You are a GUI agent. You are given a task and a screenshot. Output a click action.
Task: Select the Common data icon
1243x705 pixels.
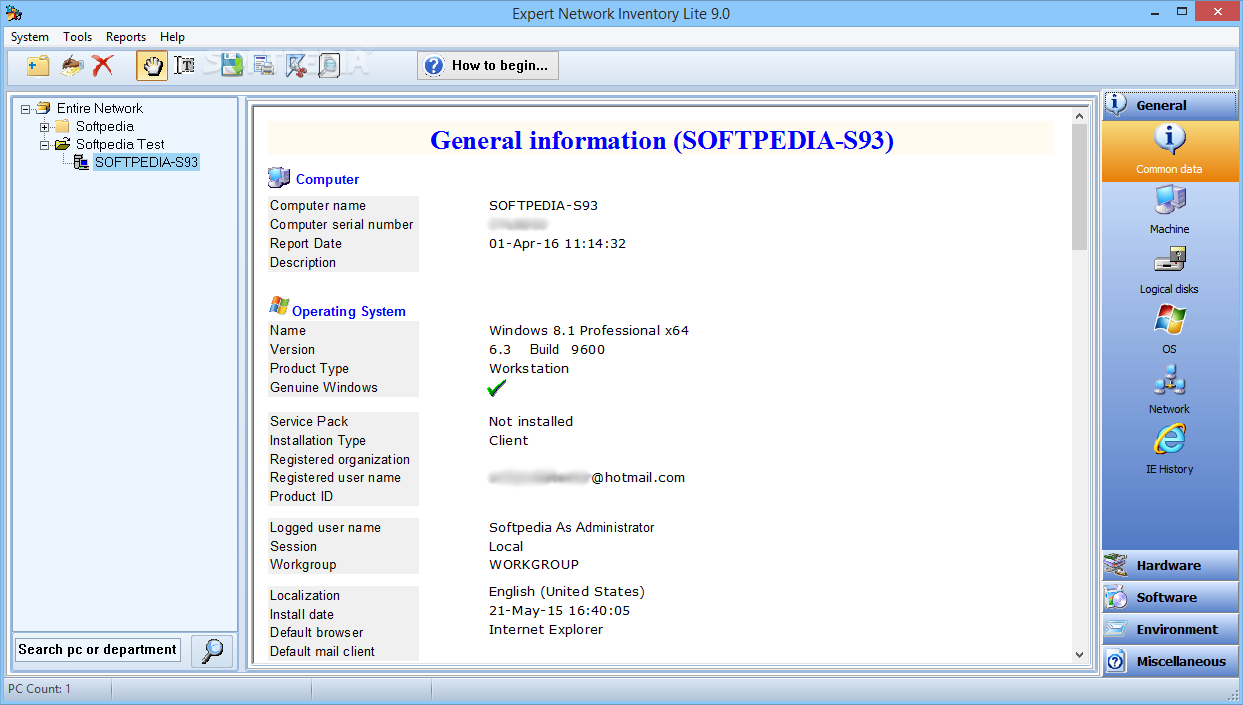[1169, 150]
